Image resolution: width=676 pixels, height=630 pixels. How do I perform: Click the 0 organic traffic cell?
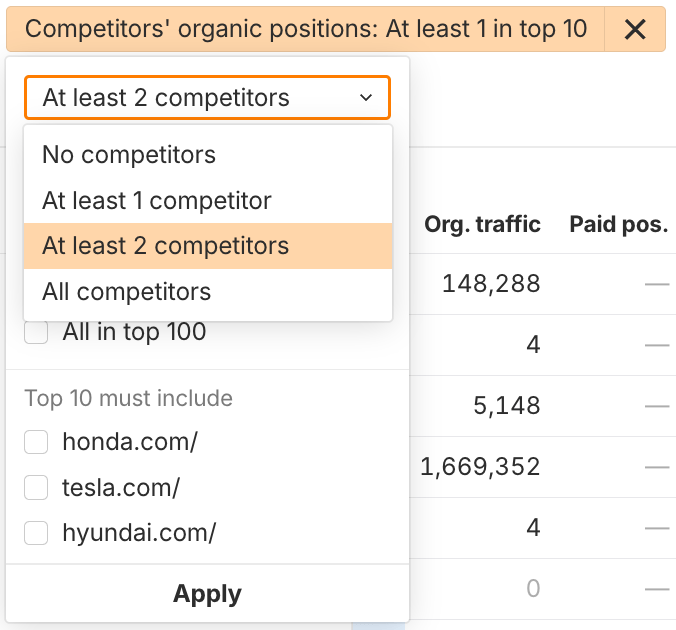coord(533,589)
